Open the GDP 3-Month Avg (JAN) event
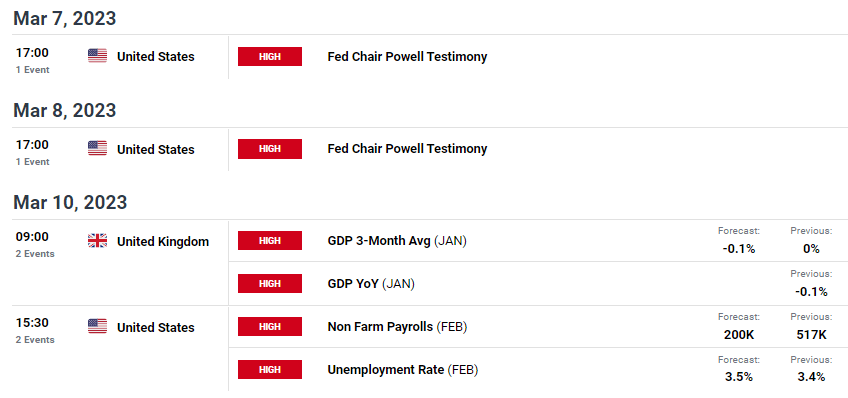The width and height of the screenshot is (848, 398). [397, 241]
